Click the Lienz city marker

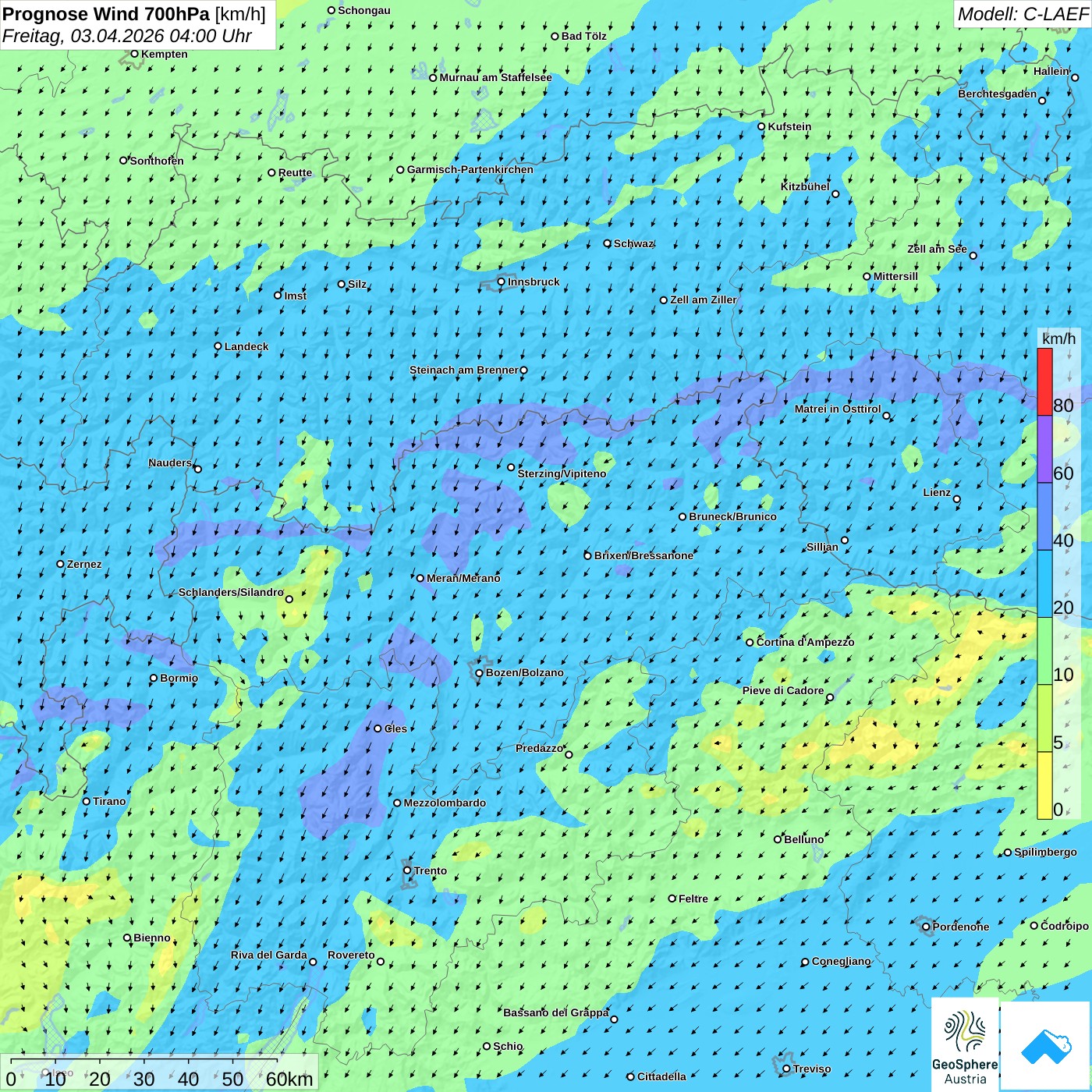957,499
